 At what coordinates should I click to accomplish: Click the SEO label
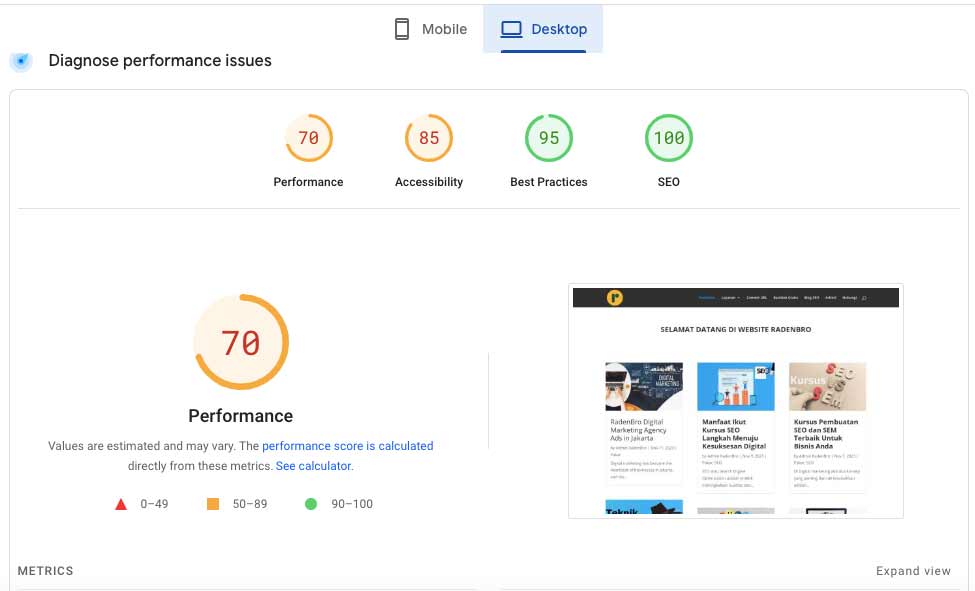(668, 182)
